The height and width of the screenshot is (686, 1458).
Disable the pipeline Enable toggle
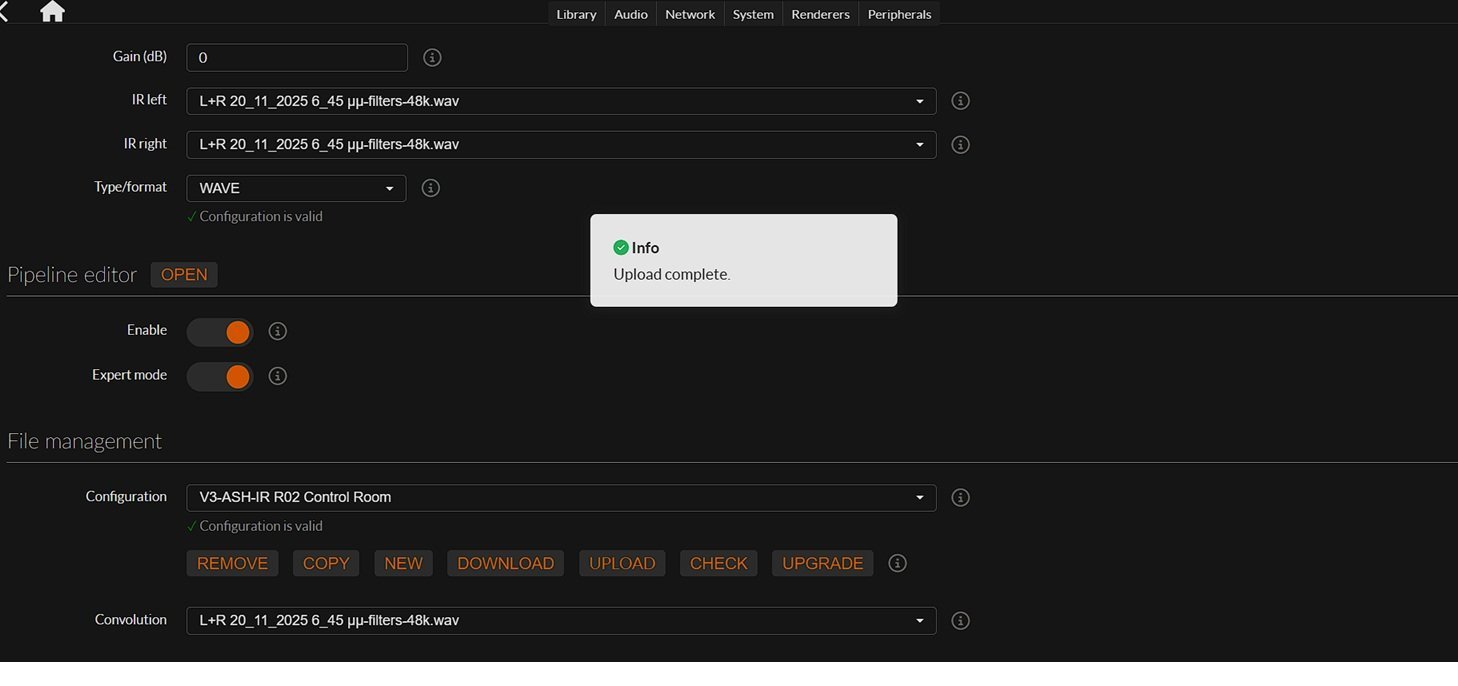[x=220, y=332]
